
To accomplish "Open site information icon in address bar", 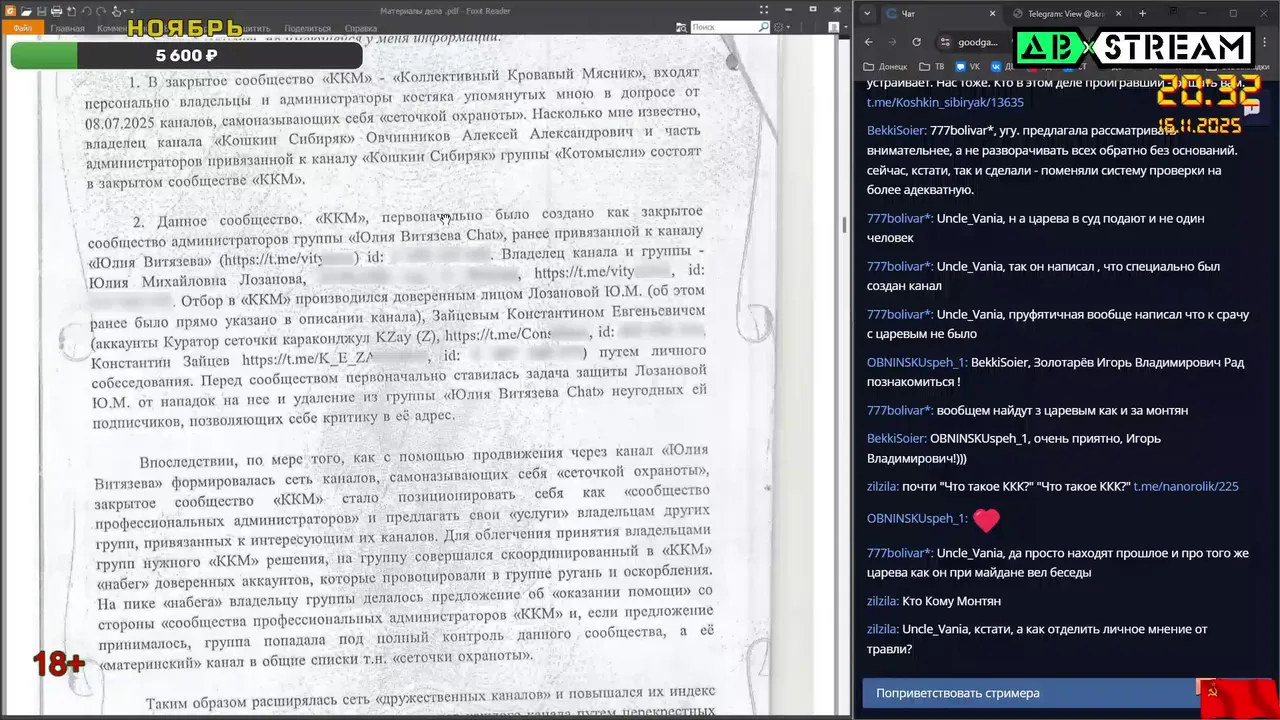I will pos(945,42).
